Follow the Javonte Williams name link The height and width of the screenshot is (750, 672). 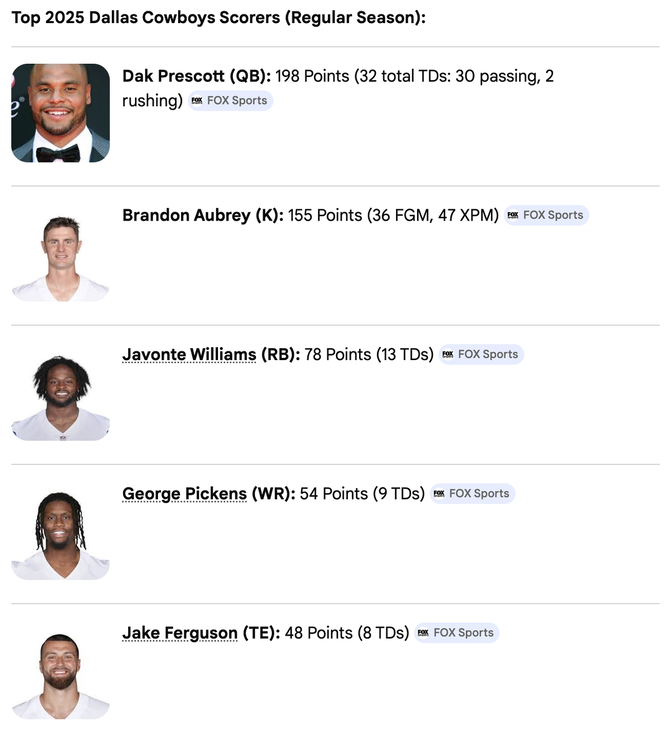click(x=189, y=354)
